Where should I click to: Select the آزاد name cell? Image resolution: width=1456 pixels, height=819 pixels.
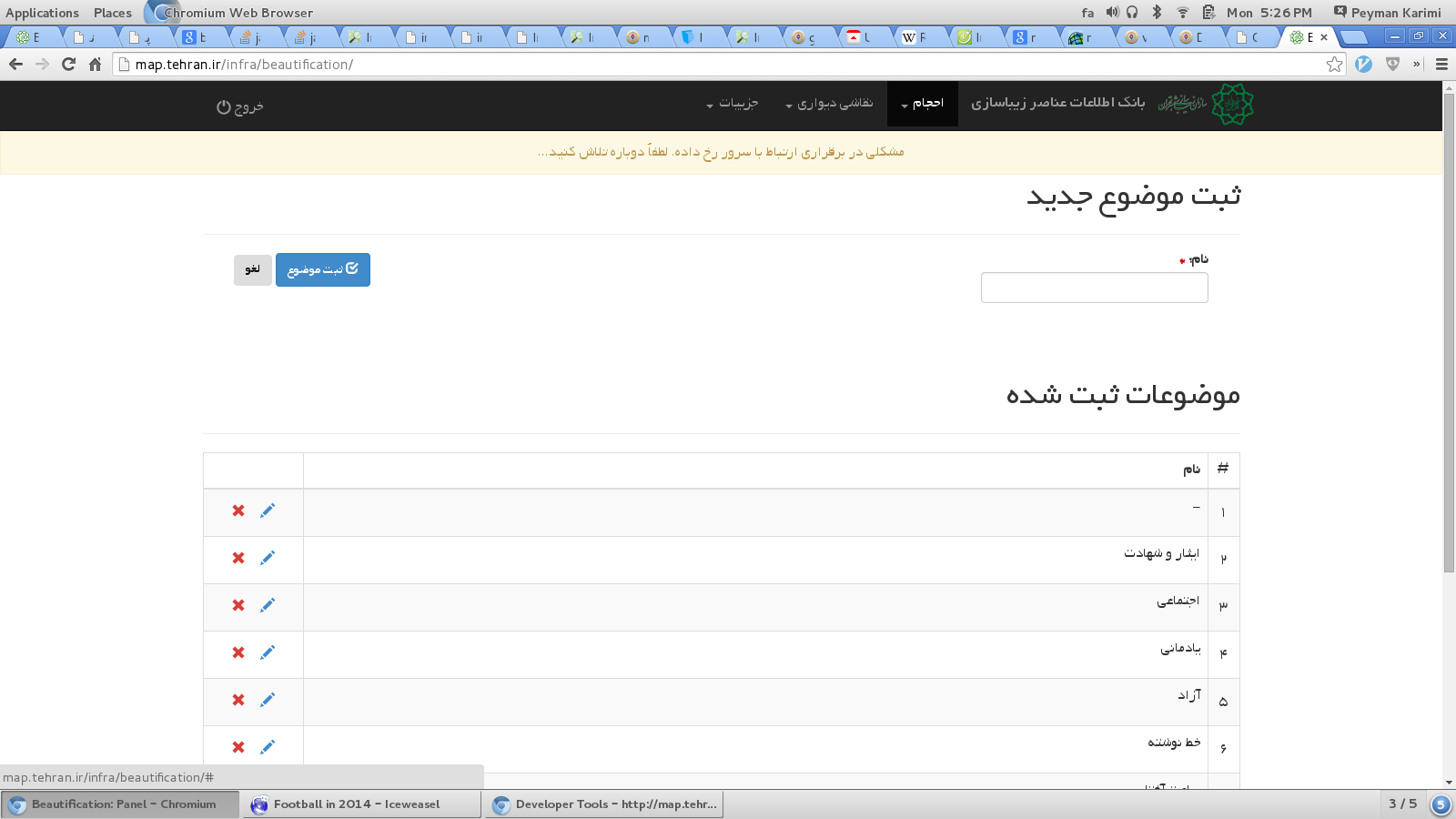coord(755,702)
